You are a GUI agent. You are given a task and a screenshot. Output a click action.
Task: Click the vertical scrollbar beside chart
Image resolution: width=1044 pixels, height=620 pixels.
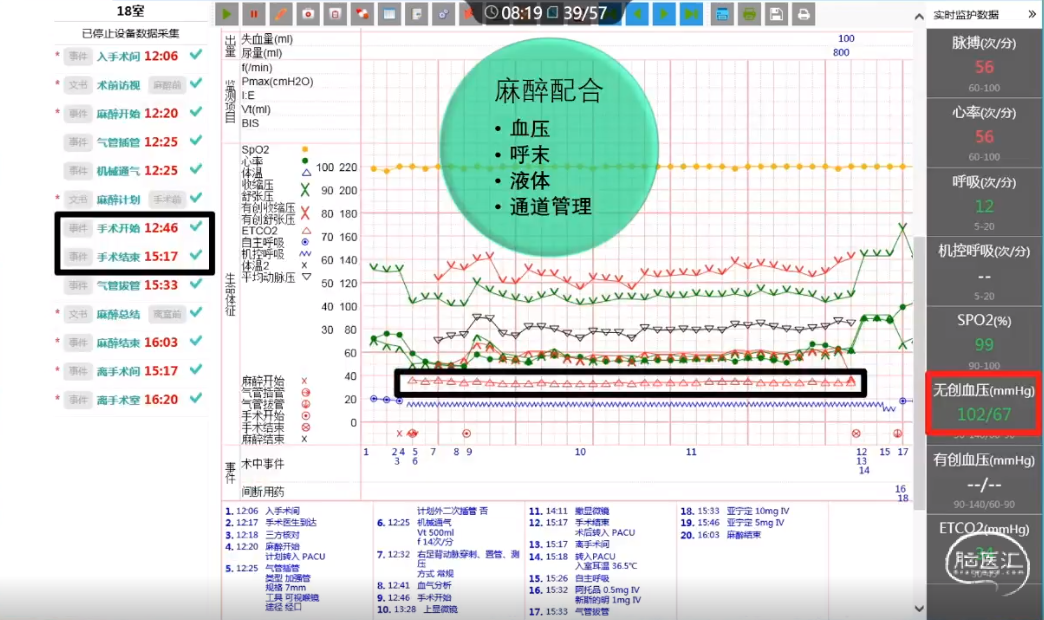919,373
